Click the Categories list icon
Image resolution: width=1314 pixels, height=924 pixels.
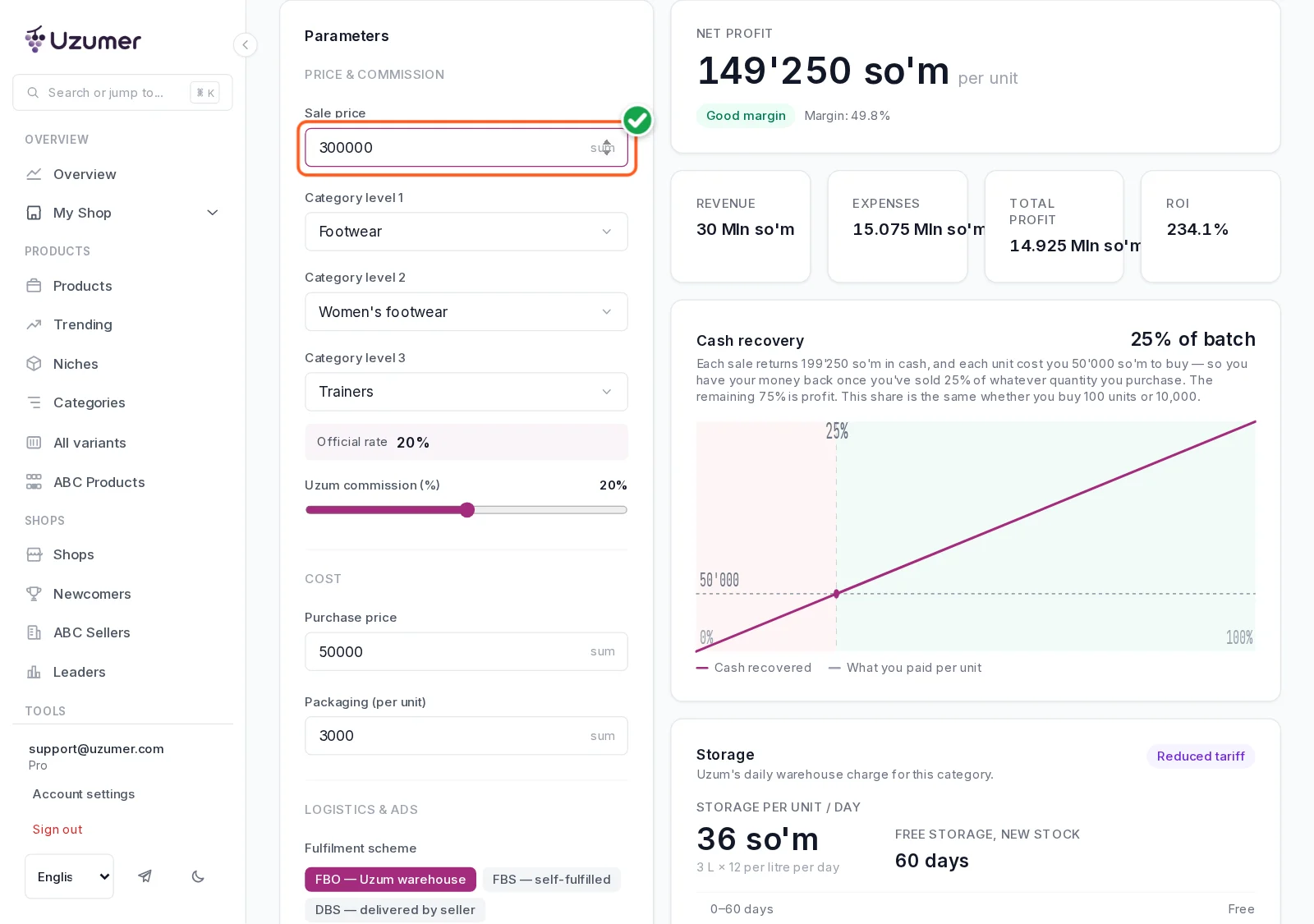click(x=34, y=402)
